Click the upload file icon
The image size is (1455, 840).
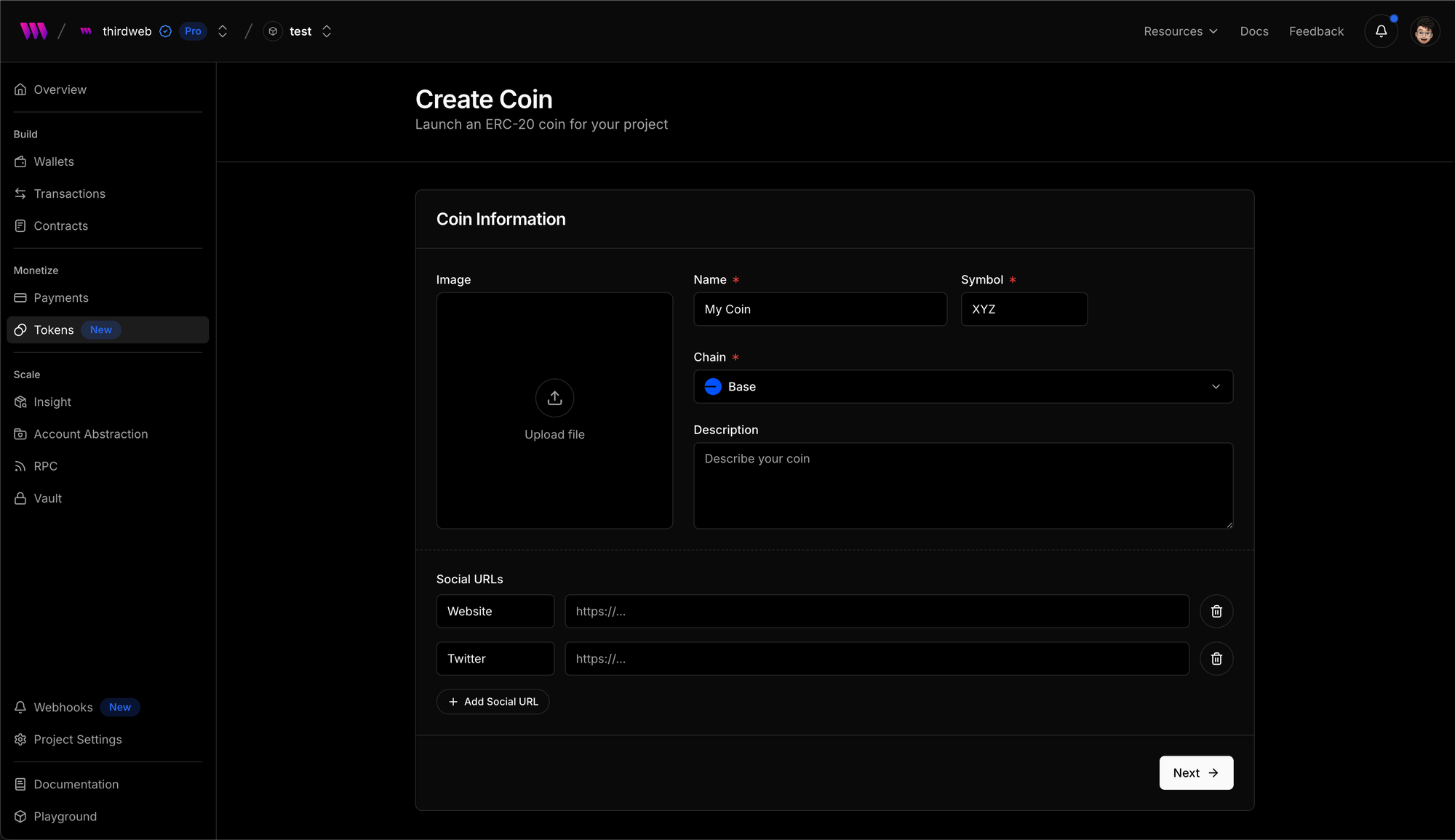click(554, 398)
